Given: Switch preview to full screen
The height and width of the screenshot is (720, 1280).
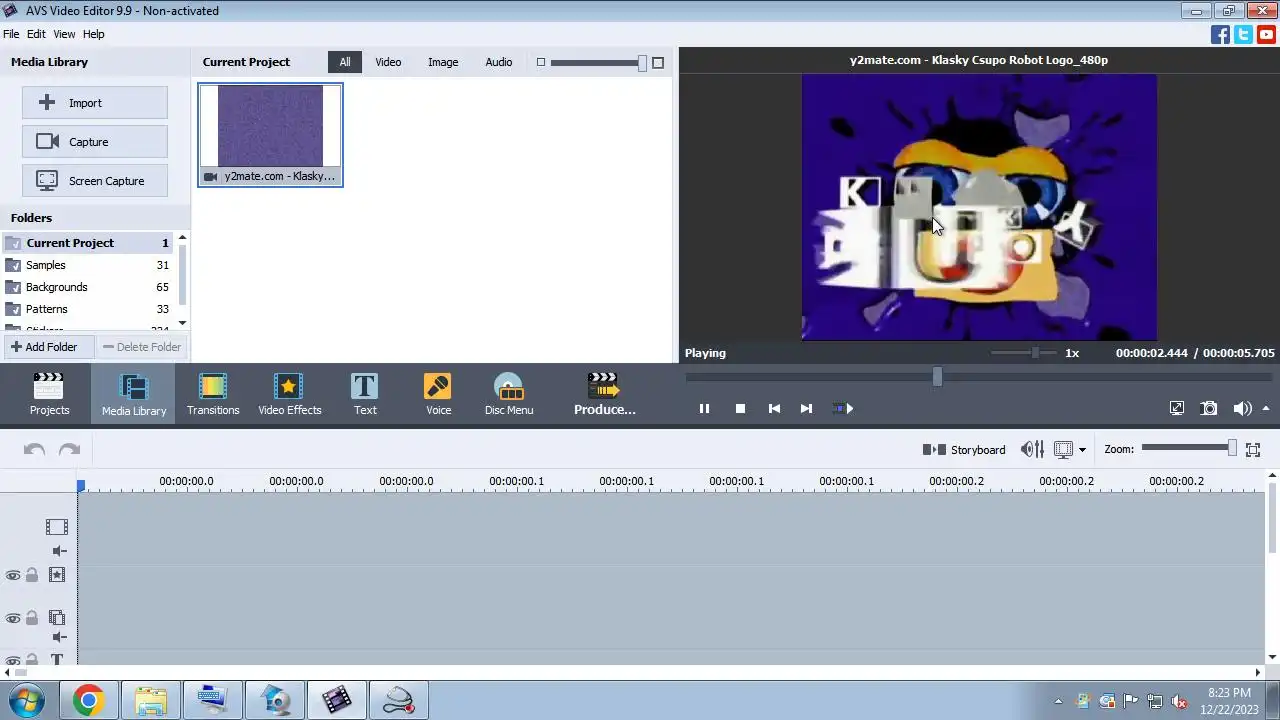Looking at the screenshot, I should point(1177,408).
